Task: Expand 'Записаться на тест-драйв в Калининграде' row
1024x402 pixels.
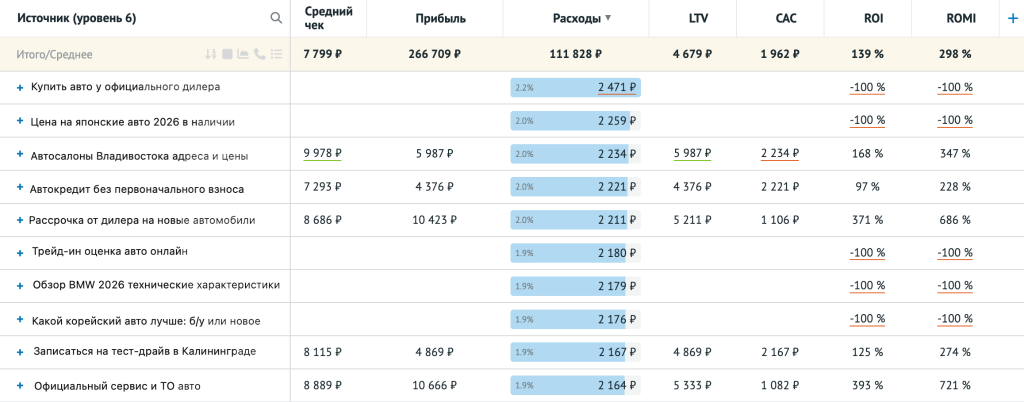Action: (x=20, y=352)
